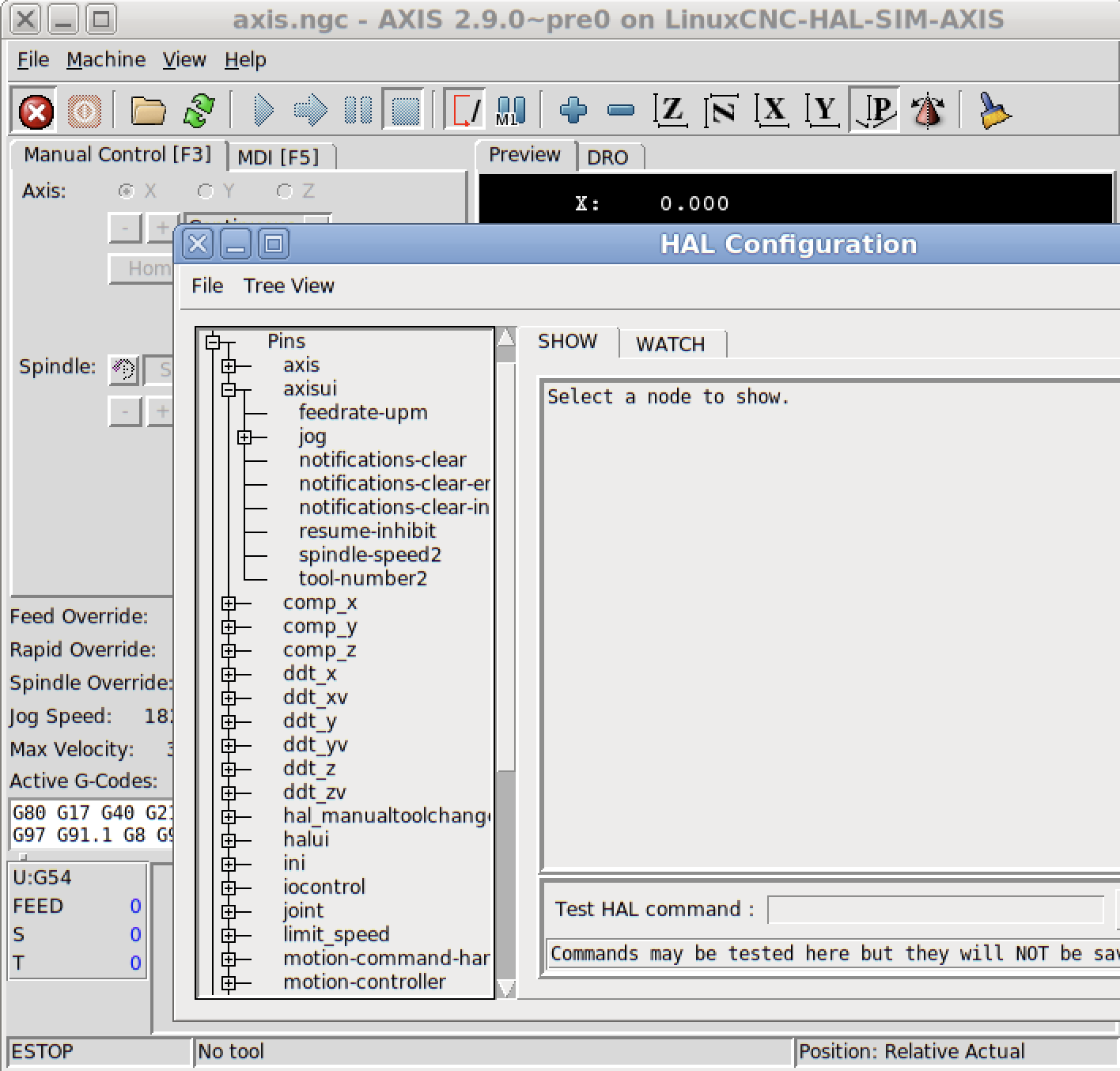Switch to the WATCH tab

[671, 344]
